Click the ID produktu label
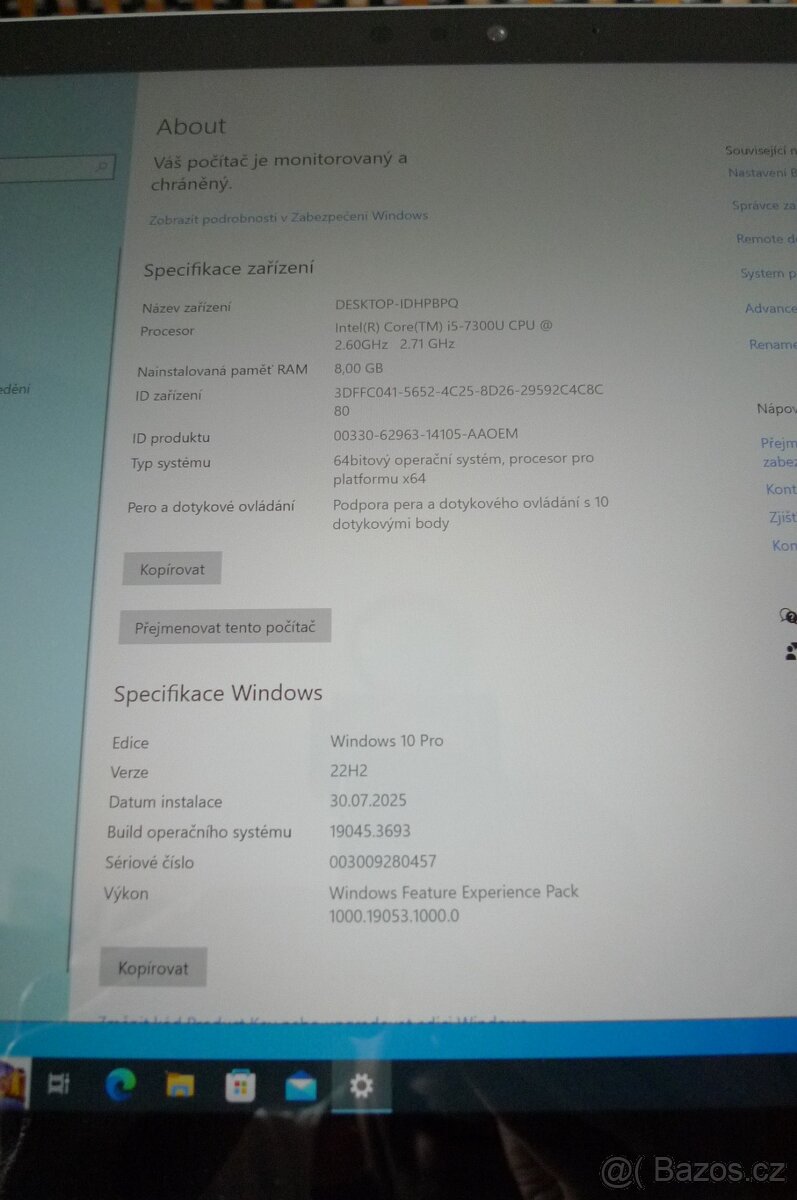 click(171, 438)
